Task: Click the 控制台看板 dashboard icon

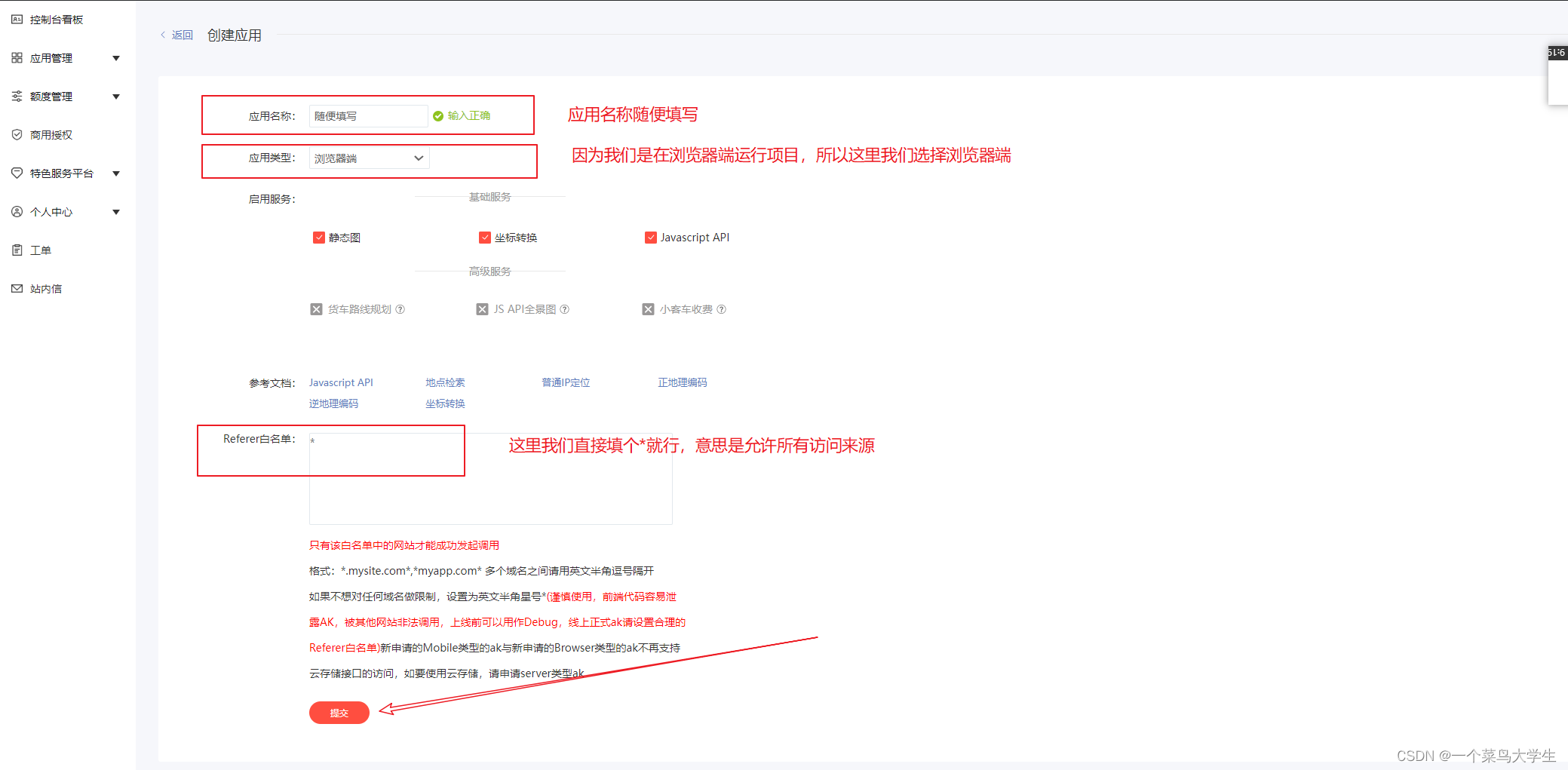Action: click(17, 20)
